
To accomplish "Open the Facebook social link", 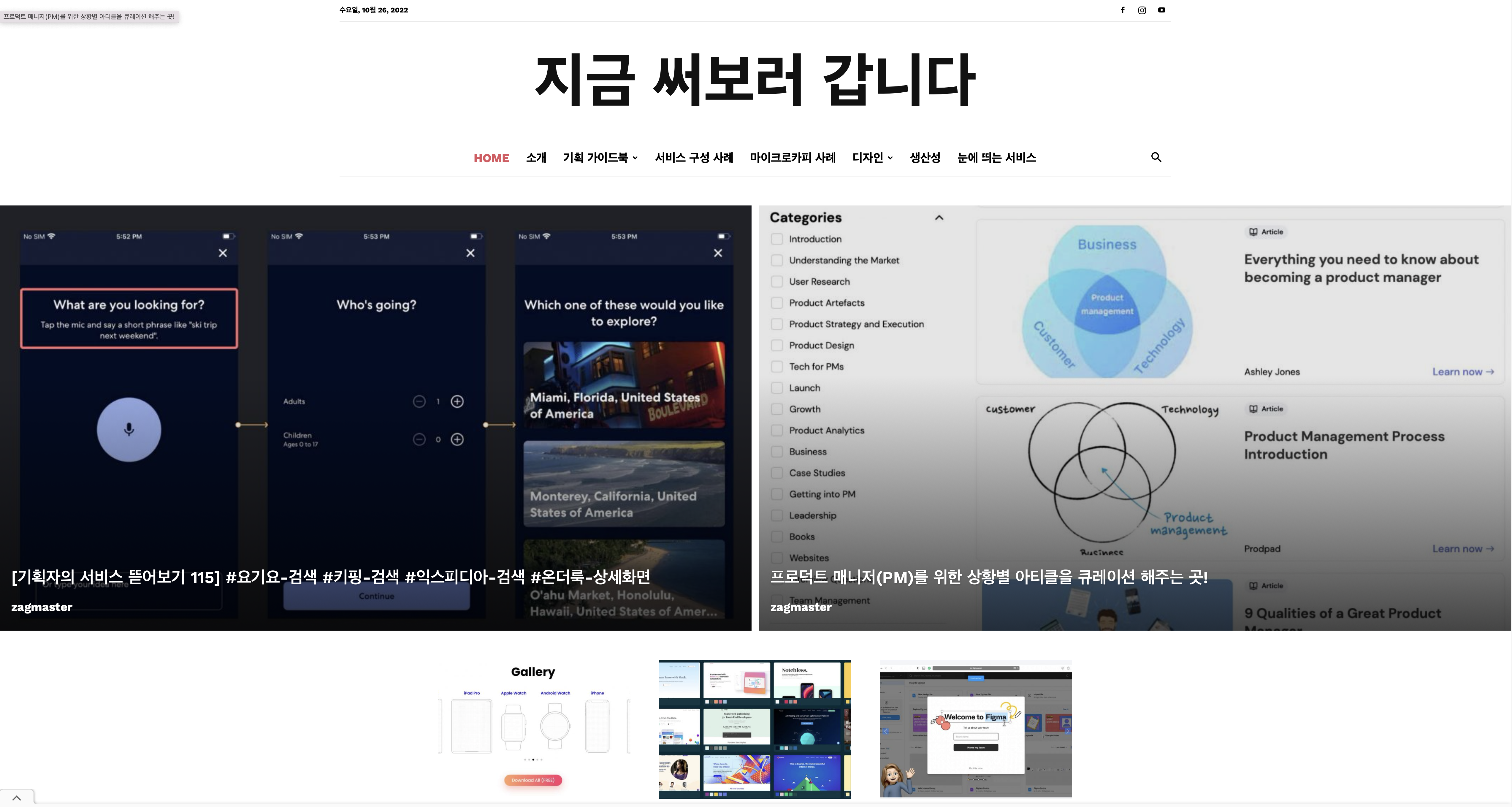I will click(1122, 10).
